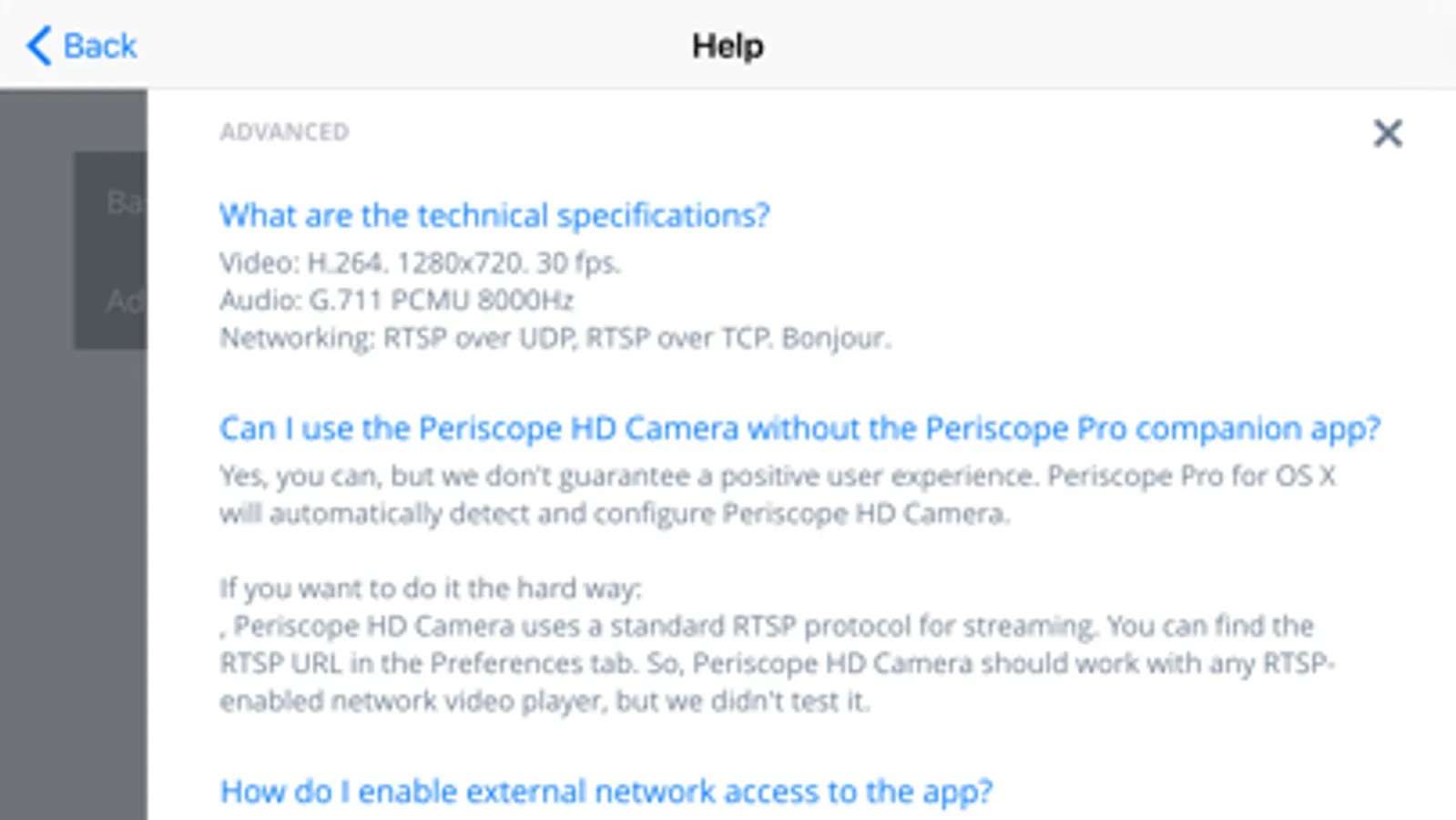
Task: Tap the Back chevron arrow icon
Action: point(39,46)
